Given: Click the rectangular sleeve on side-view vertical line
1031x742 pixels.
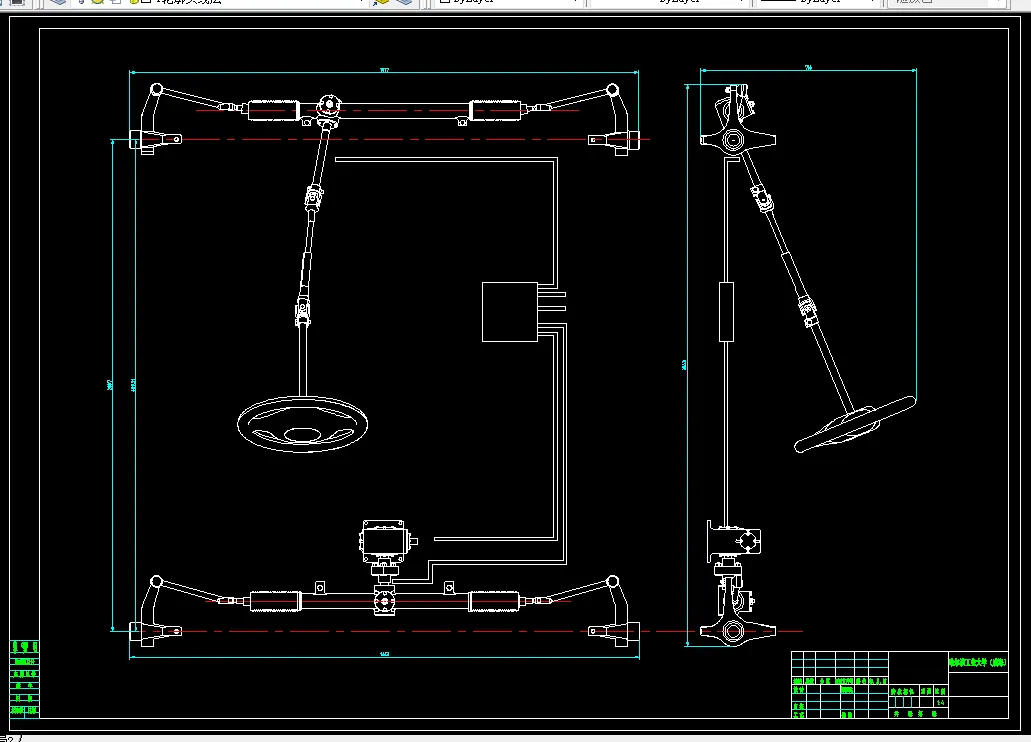Looking at the screenshot, I should pyautogui.click(x=726, y=312).
